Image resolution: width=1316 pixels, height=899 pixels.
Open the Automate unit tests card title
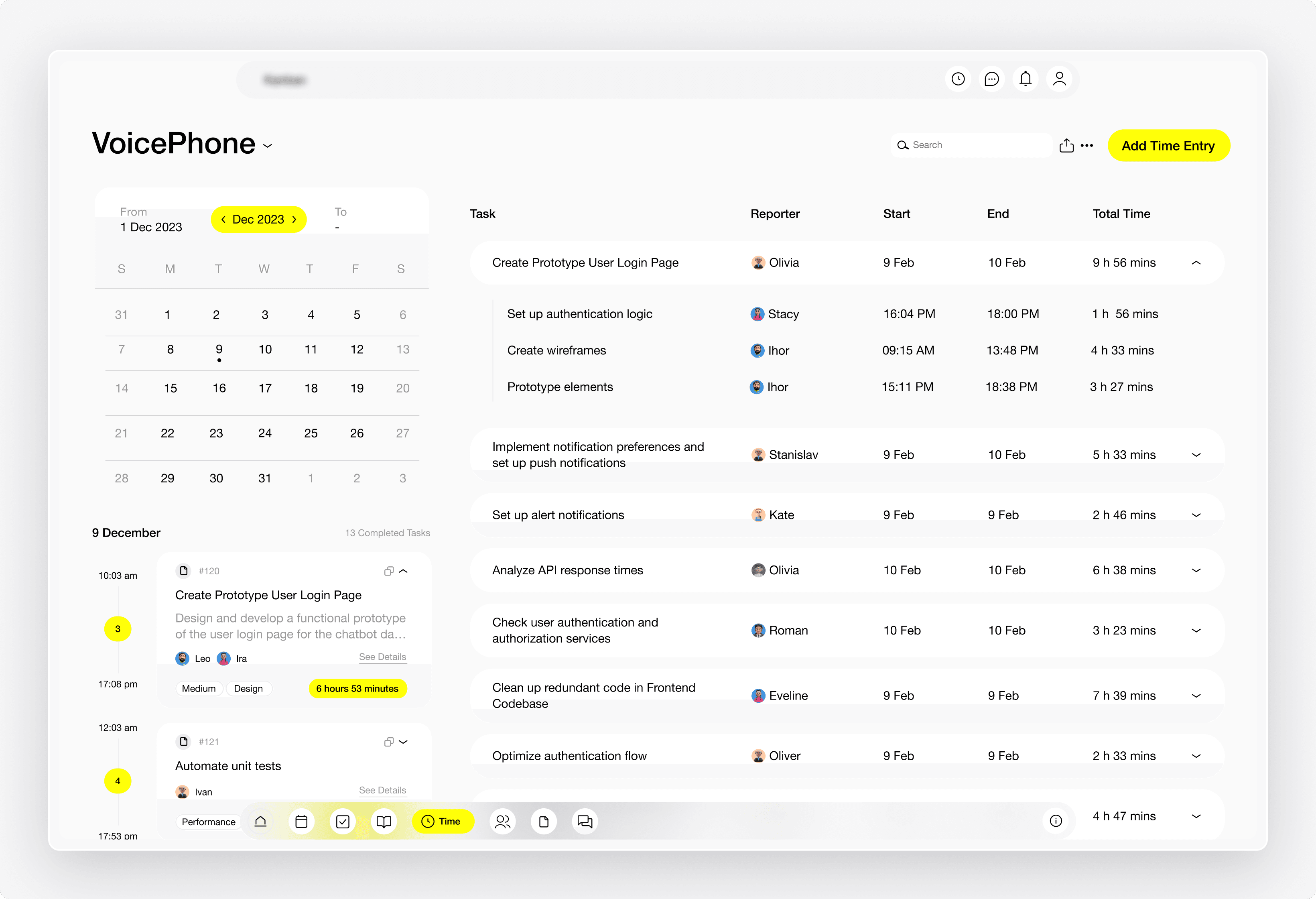point(228,766)
